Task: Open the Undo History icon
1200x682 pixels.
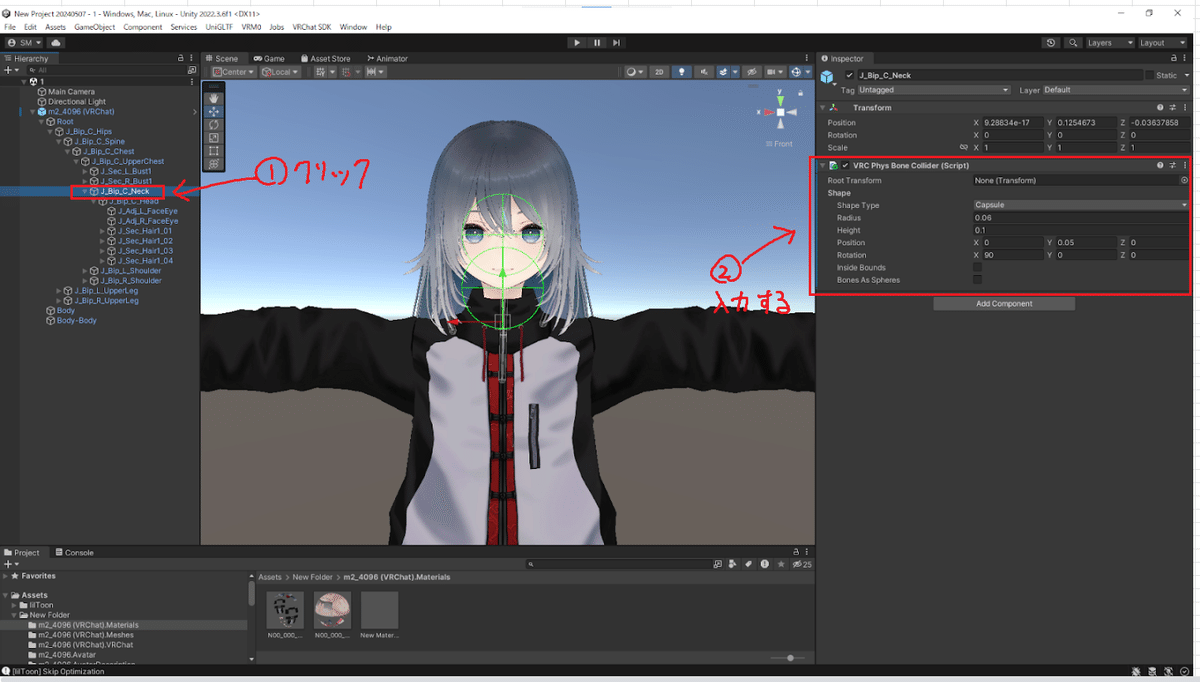Action: [1051, 43]
